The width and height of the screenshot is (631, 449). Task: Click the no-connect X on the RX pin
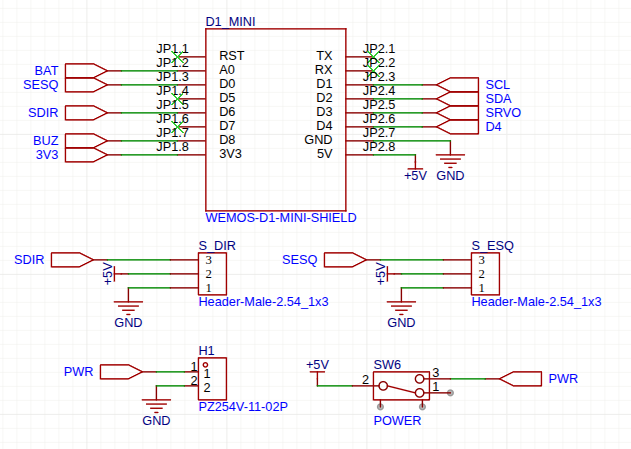(374, 71)
